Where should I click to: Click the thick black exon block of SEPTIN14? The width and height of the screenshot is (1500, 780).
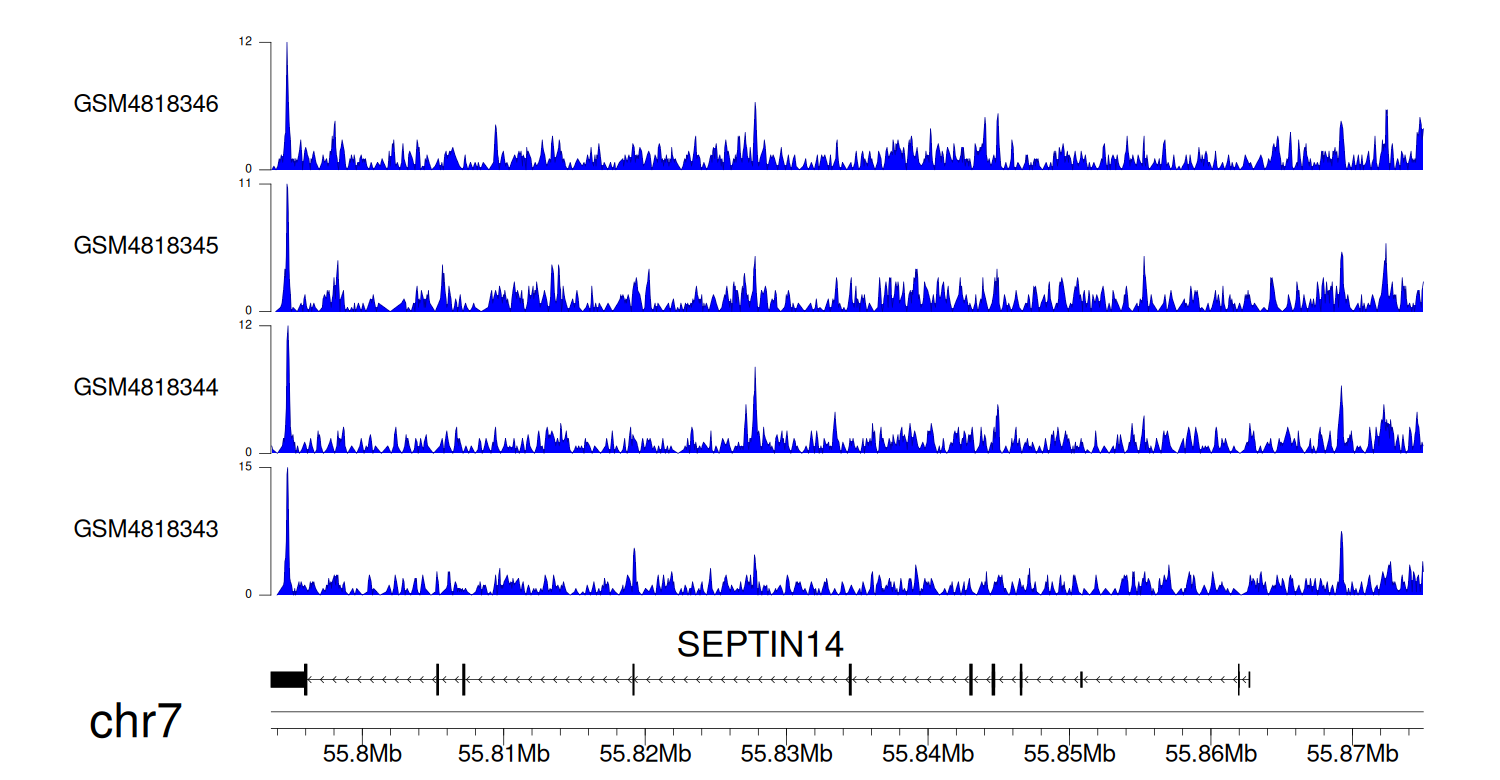288,680
